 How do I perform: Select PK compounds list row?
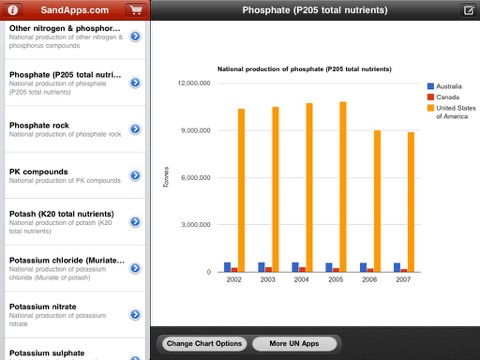click(x=75, y=175)
